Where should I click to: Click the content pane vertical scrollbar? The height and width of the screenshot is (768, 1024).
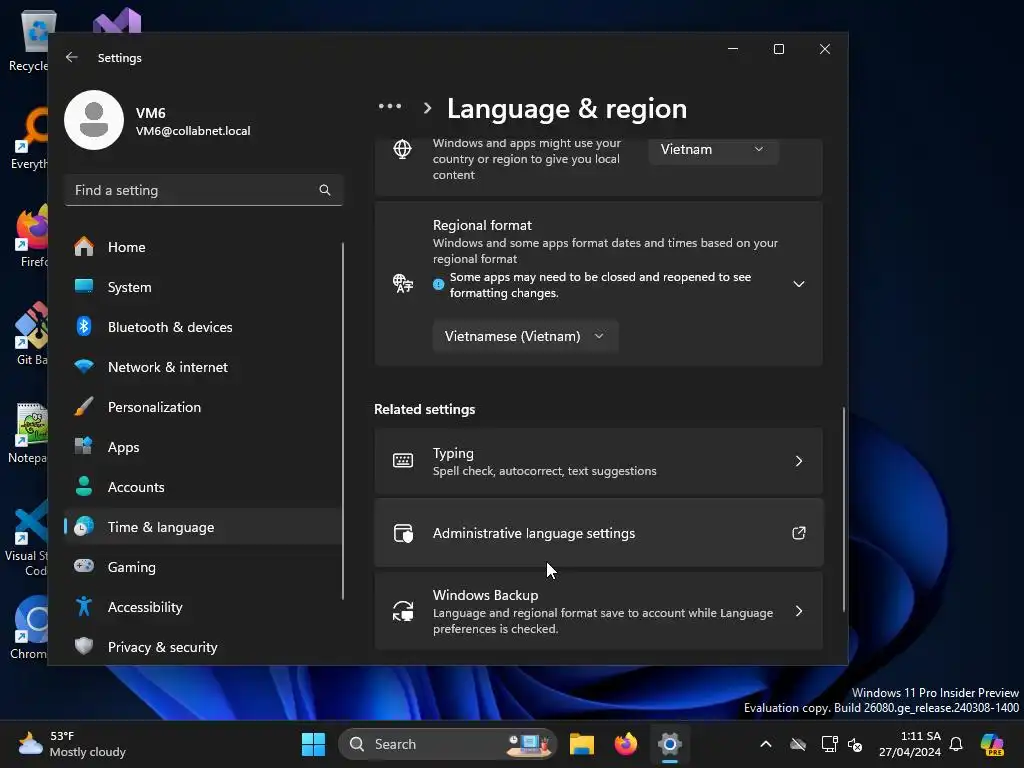[x=844, y=509]
